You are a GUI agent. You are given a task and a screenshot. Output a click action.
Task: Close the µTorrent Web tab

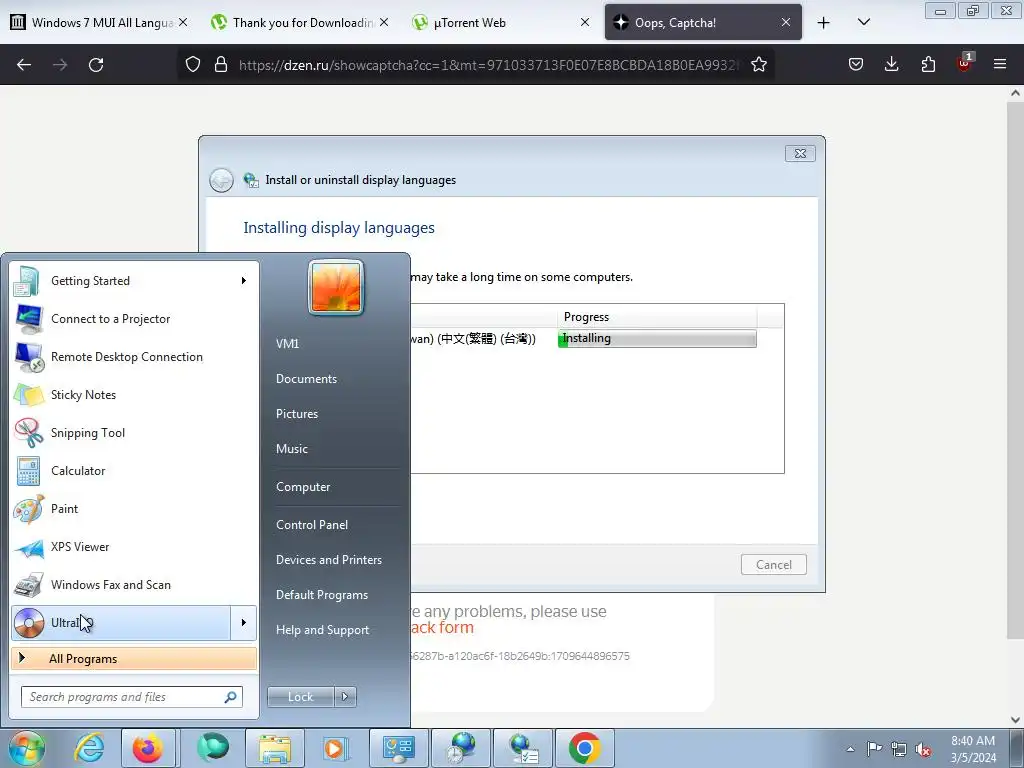click(x=585, y=23)
